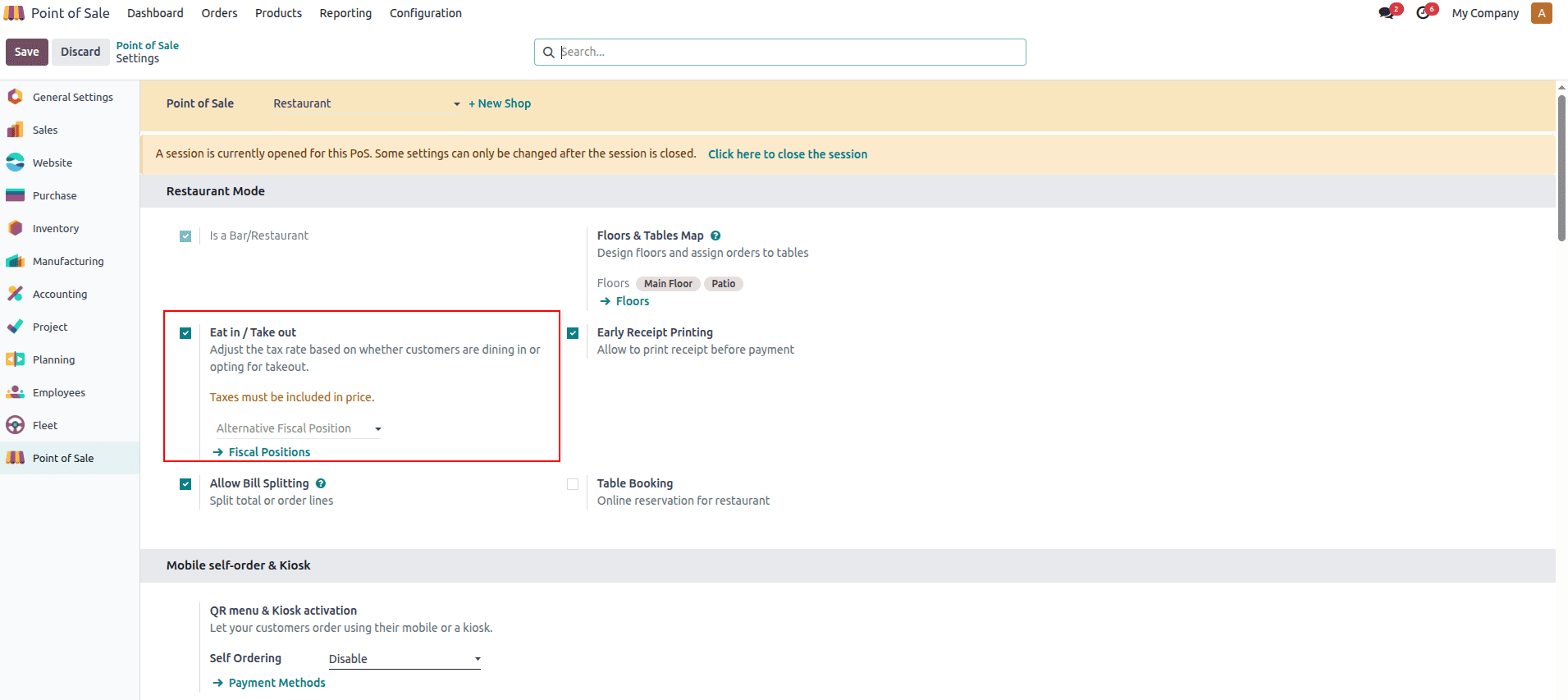Uncheck the Allow Bill Splitting checkbox
1568x700 pixels.
185,484
